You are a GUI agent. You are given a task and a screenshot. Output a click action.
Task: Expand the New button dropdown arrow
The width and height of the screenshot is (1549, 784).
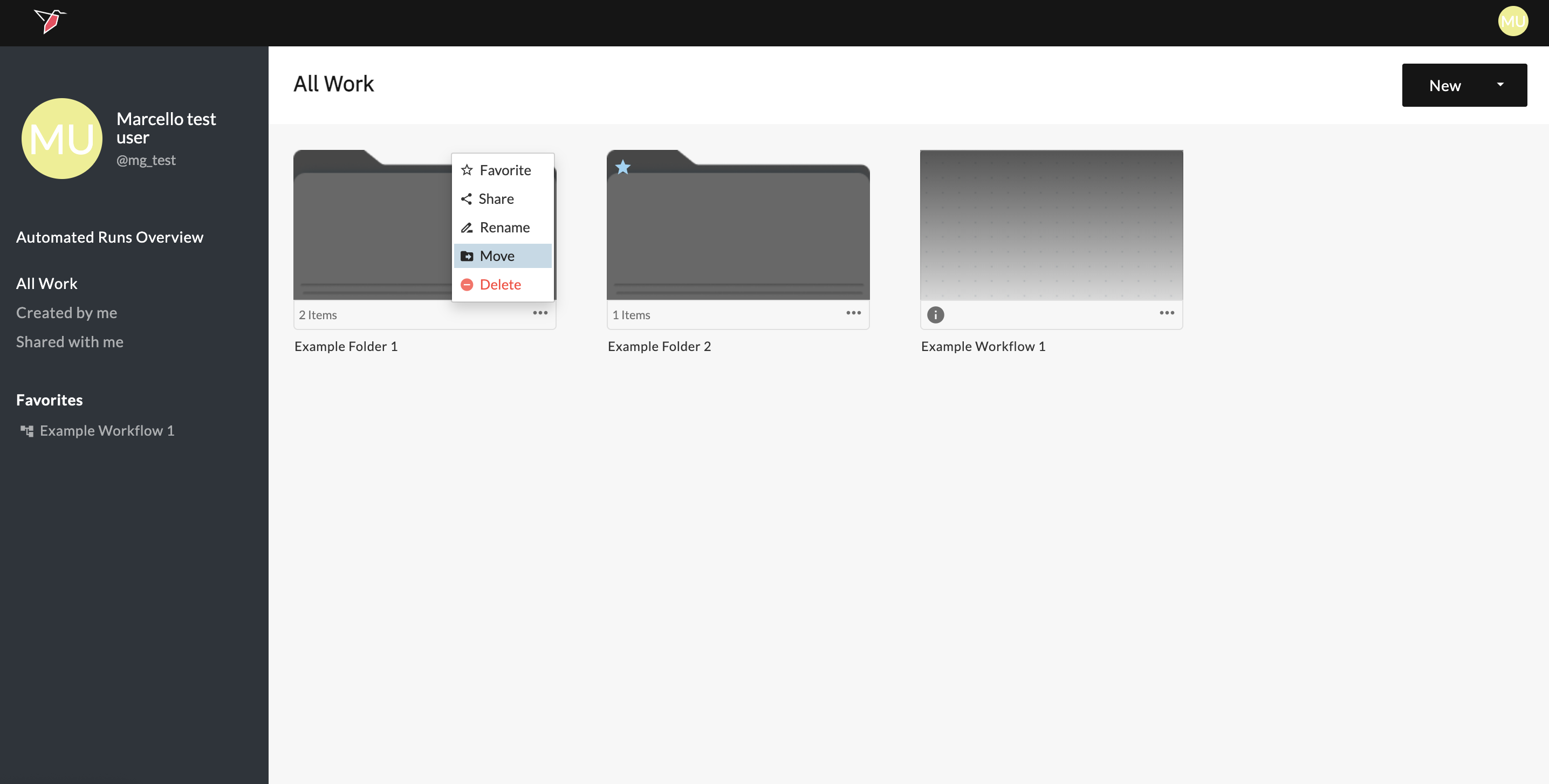click(1500, 85)
